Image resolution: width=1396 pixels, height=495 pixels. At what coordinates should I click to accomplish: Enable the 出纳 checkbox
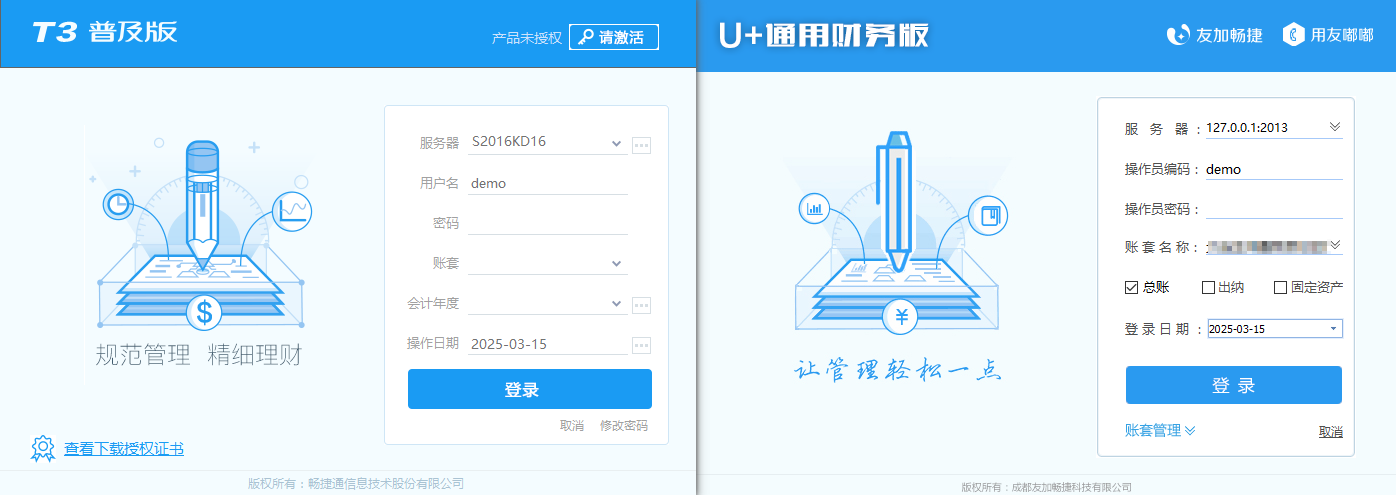[x=1208, y=288]
